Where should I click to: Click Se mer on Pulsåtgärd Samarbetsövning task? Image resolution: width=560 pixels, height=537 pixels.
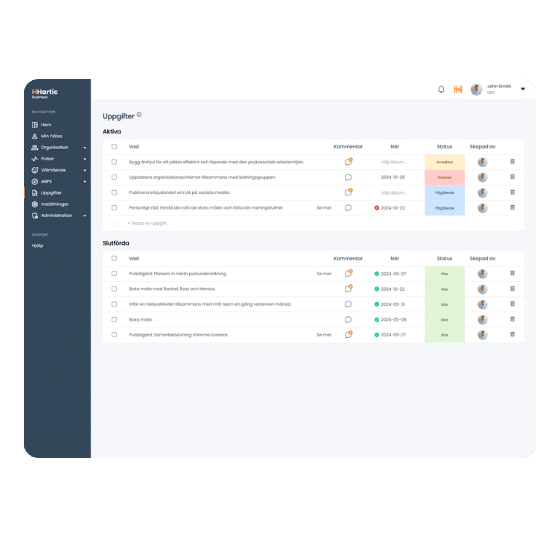pos(324,335)
